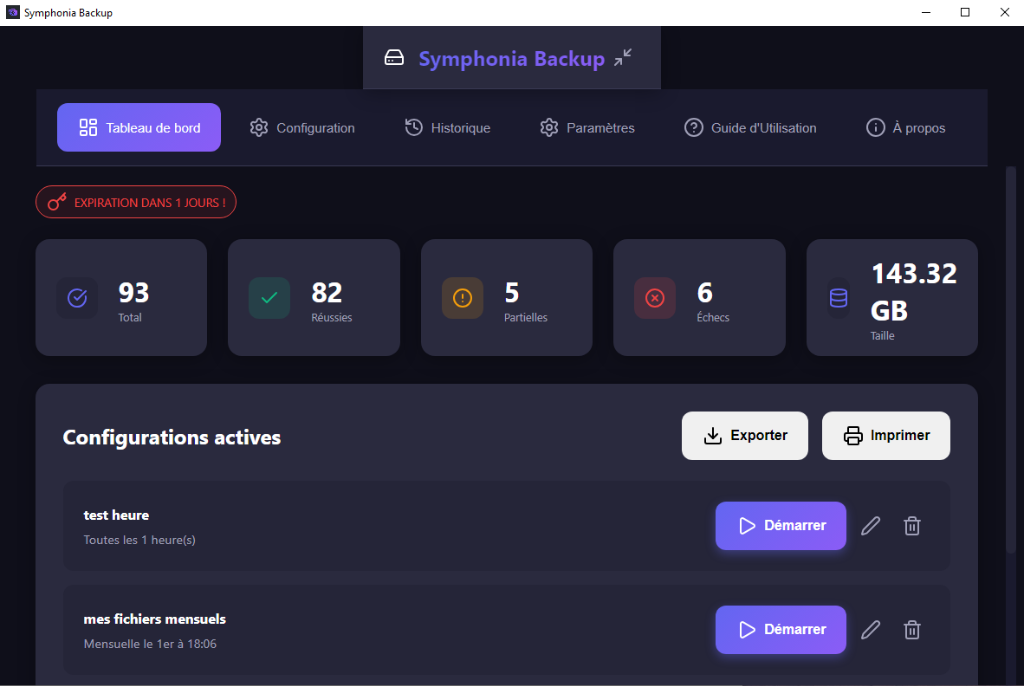Click the 'EXPIRATION DANS 1 JOURS' warning badge
This screenshot has height=686, width=1024.
pyautogui.click(x=136, y=201)
